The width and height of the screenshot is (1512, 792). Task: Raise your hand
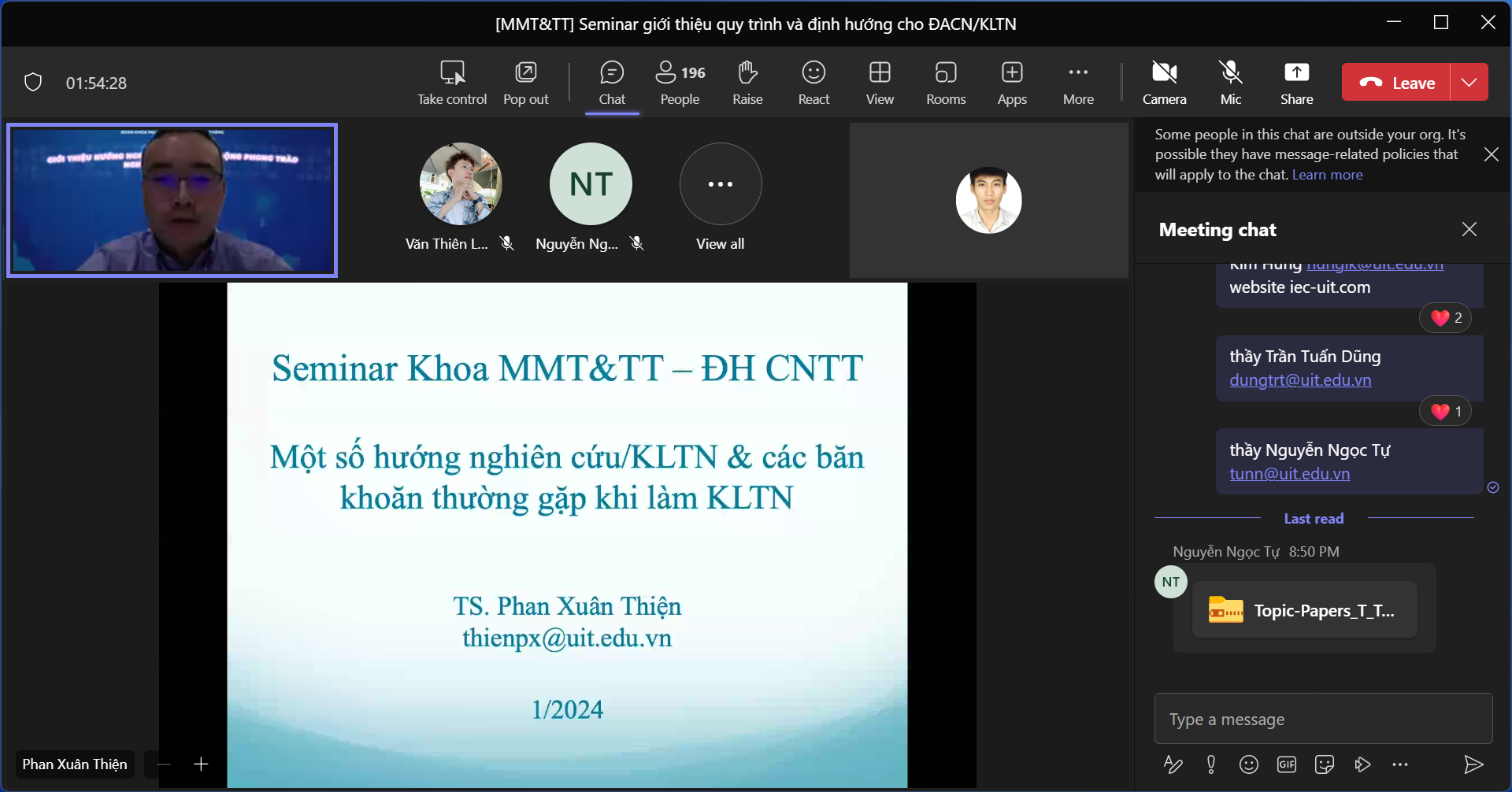tap(747, 81)
